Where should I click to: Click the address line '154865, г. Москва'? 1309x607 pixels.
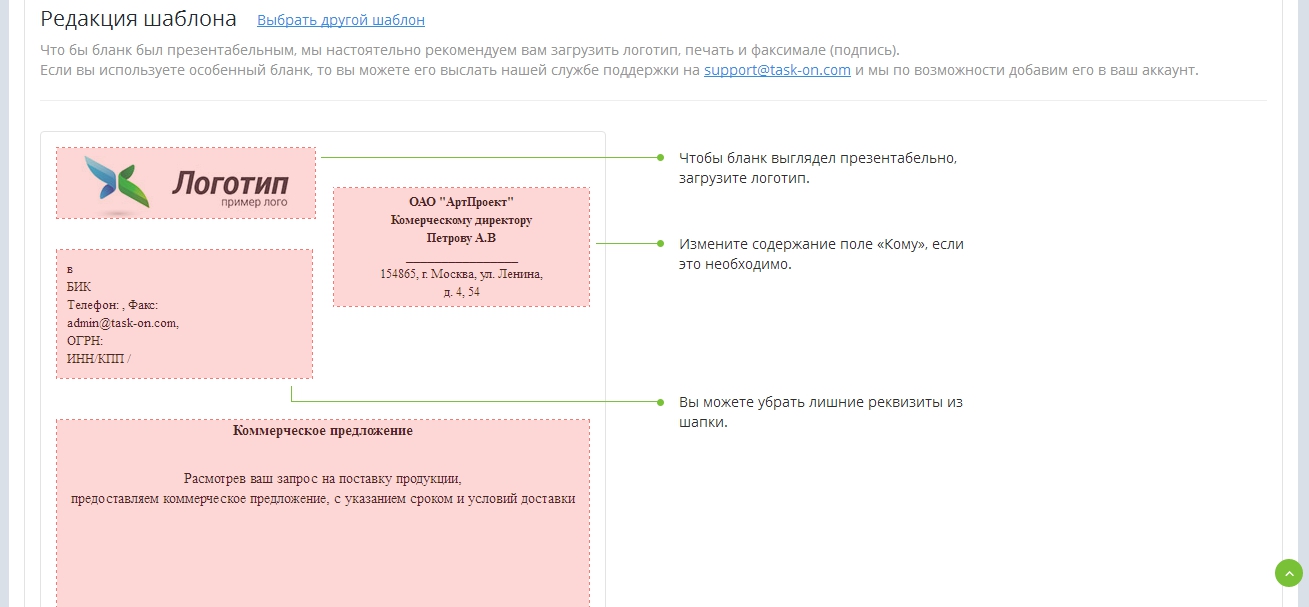(x=461, y=274)
